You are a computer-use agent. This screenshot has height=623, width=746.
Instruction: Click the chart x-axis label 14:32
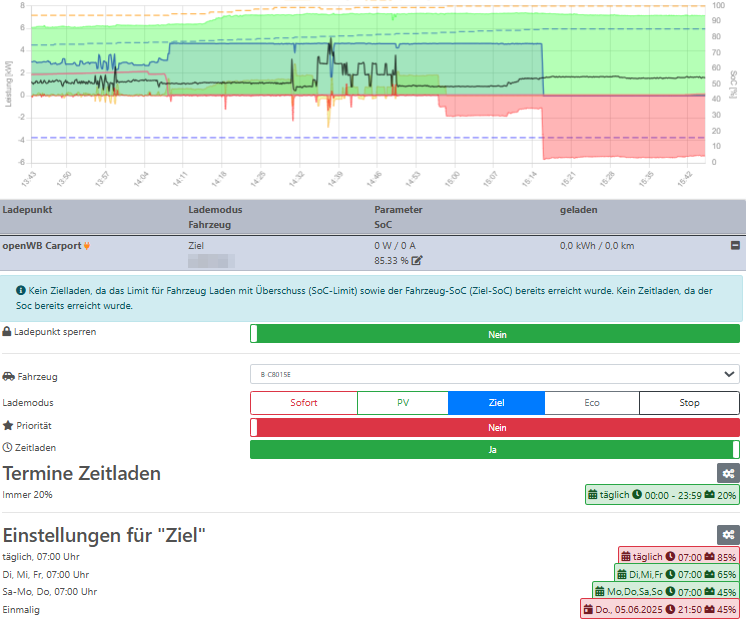pyautogui.click(x=296, y=179)
